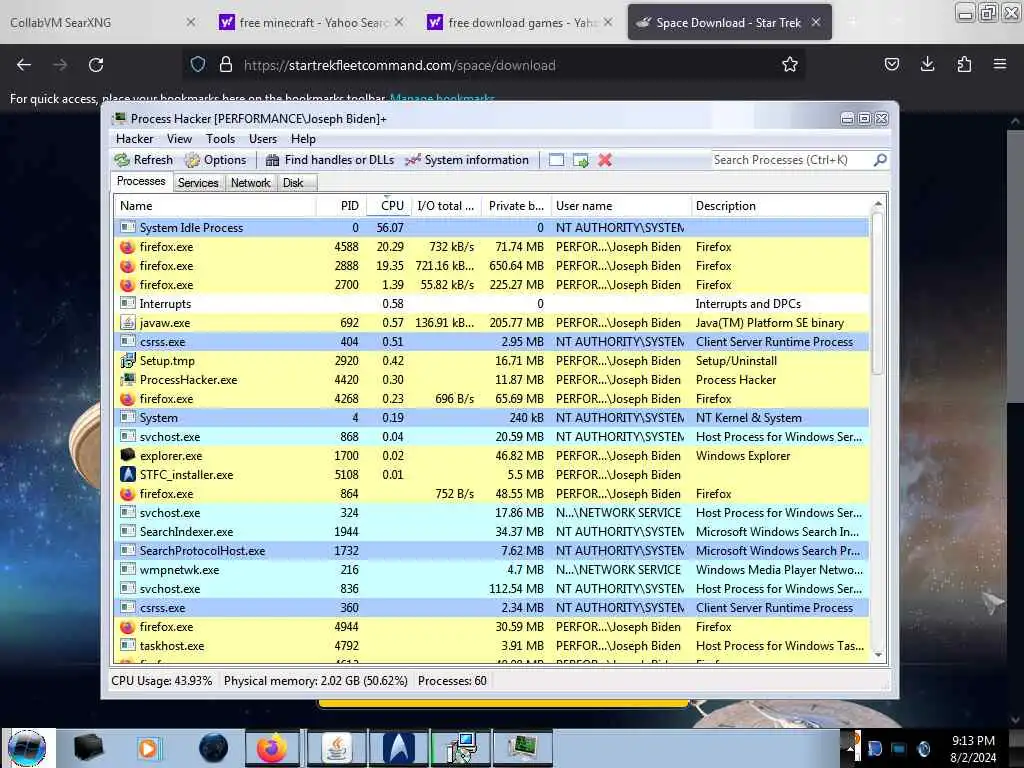Select the wmpnetwk.exe row
The height and width of the screenshot is (768, 1024).
pos(492,569)
